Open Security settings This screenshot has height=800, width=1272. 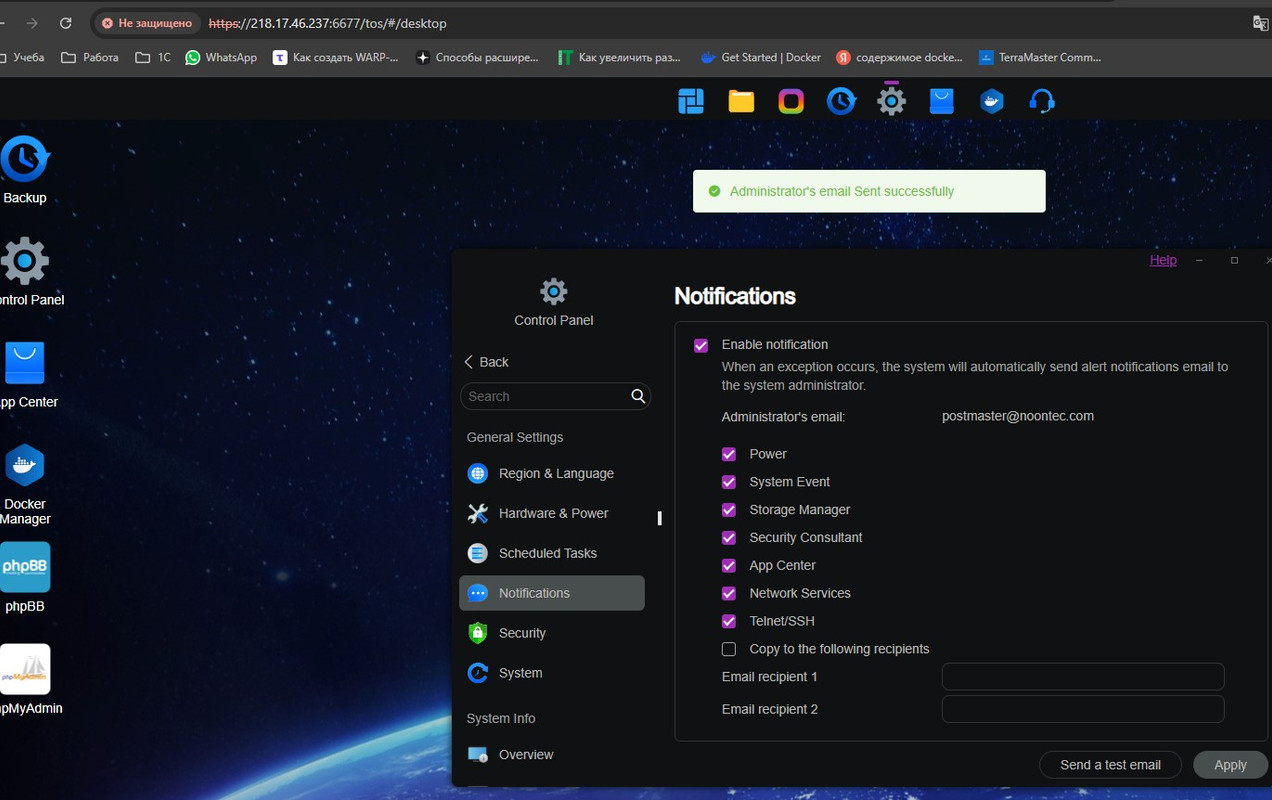click(552, 633)
